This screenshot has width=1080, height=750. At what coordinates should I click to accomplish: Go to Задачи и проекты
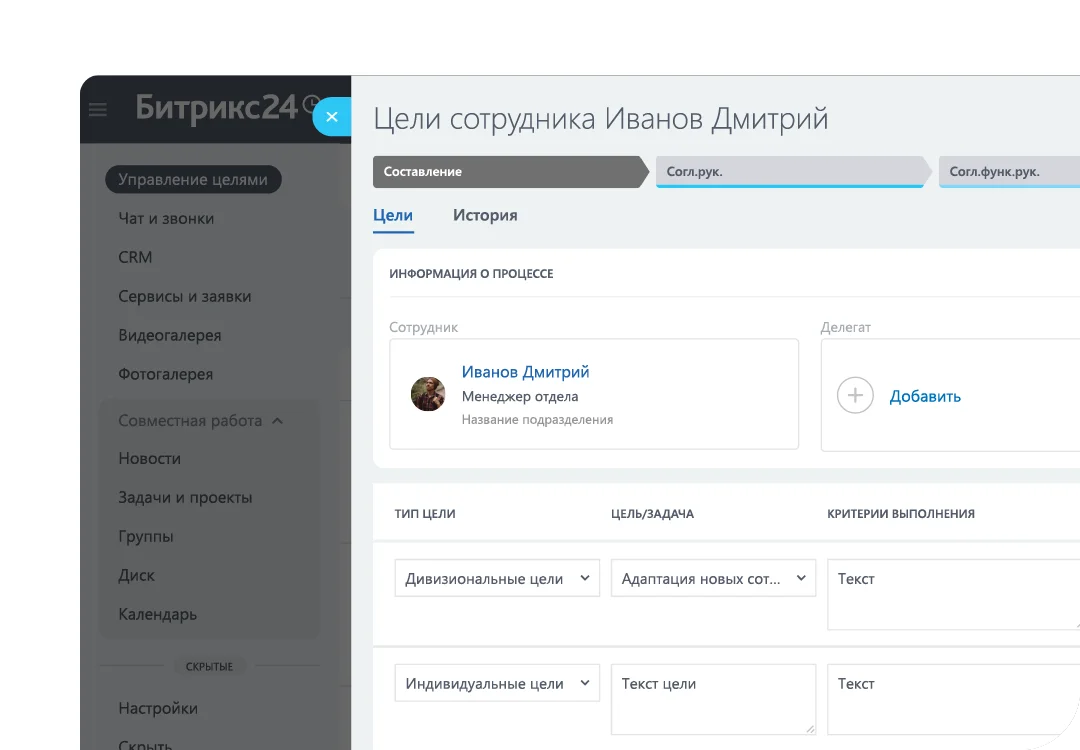pos(185,497)
